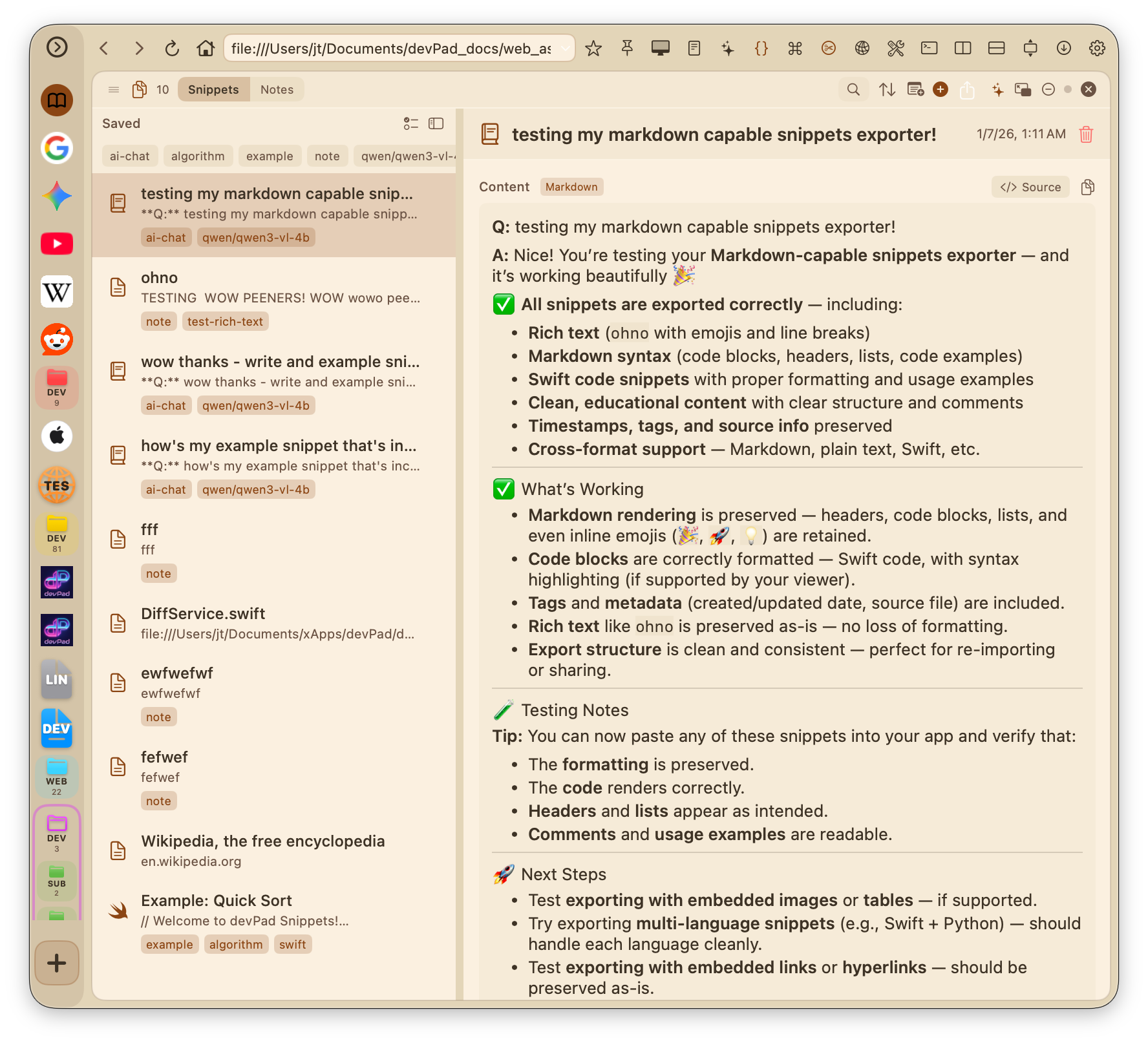Viewport: 1148px width, 1043px height.
Task: Open the Markdown format badge next to Content
Action: pyautogui.click(x=571, y=187)
